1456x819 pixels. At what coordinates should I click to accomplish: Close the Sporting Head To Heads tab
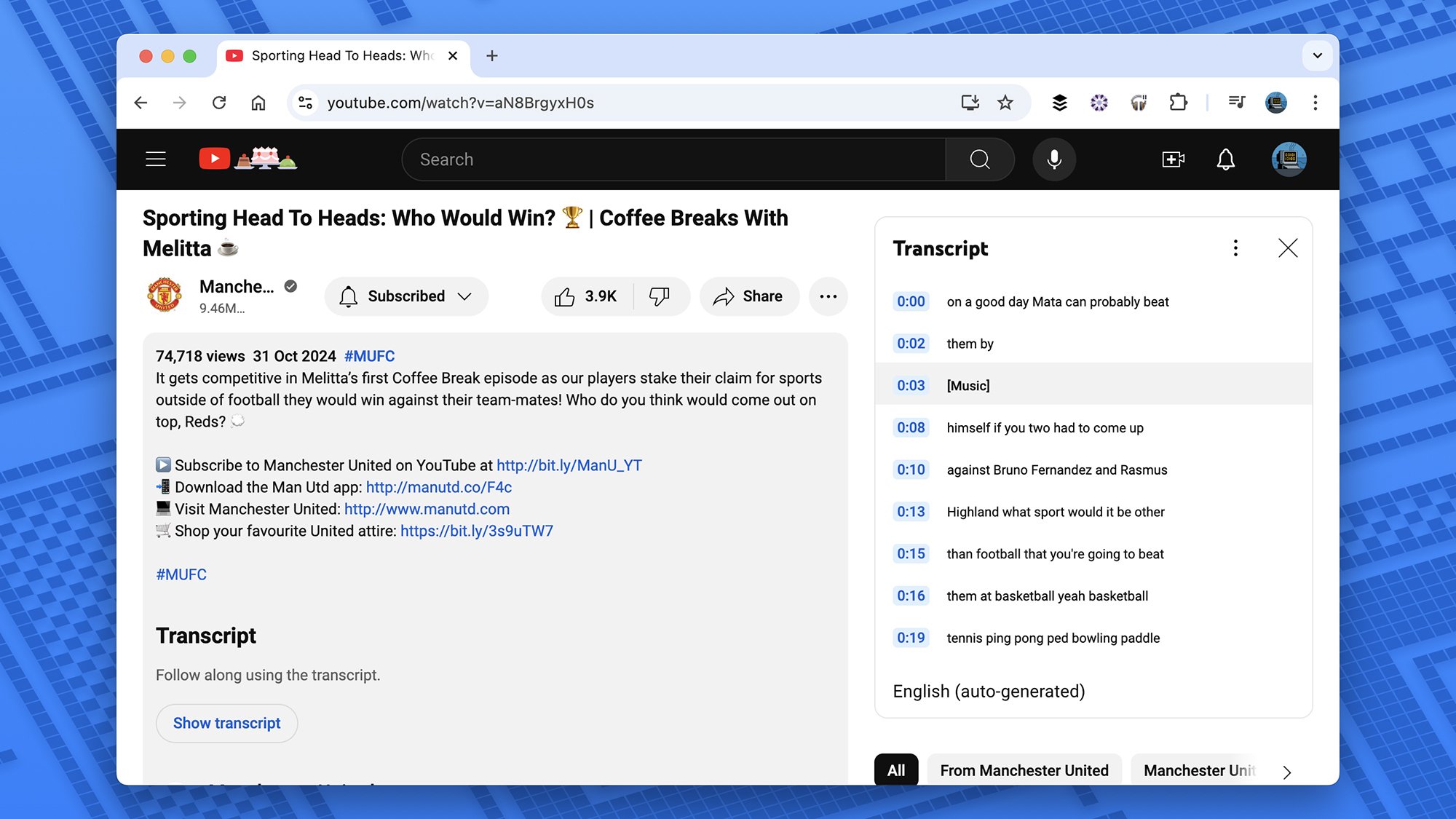(x=453, y=56)
